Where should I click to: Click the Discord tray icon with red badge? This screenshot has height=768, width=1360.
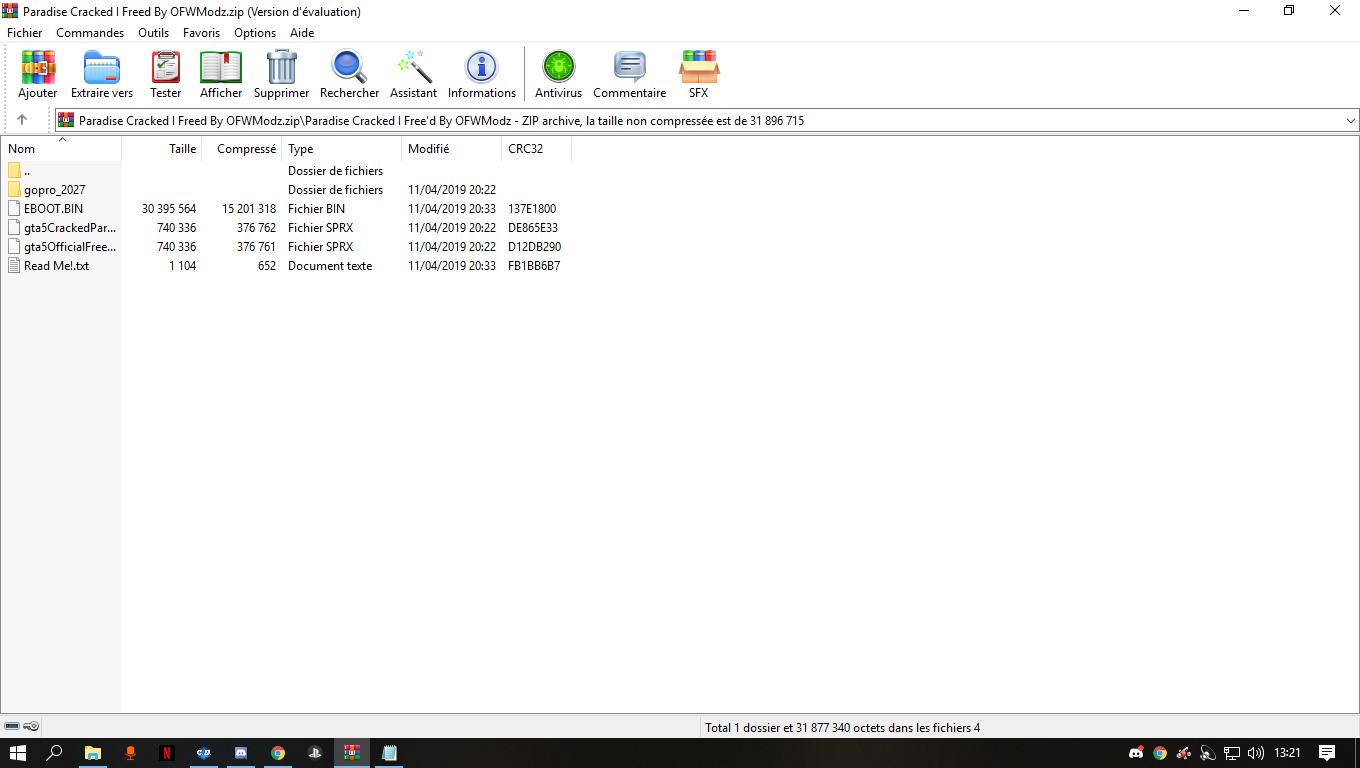point(1136,753)
